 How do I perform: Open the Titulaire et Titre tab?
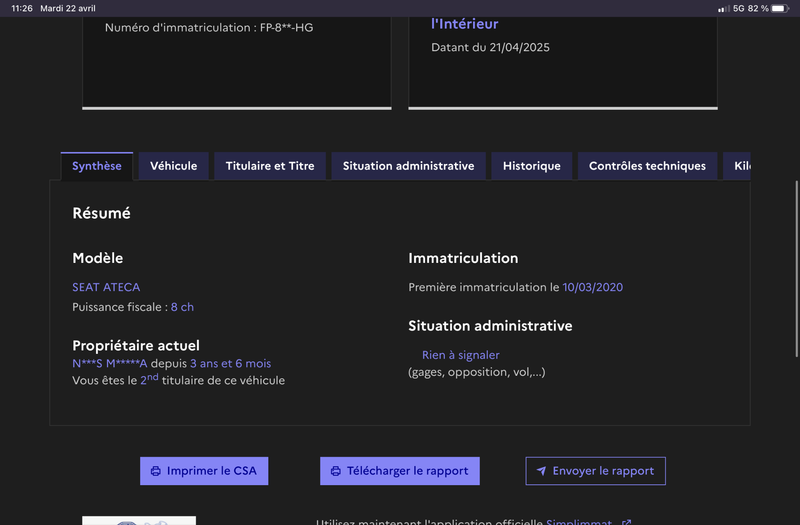270,166
